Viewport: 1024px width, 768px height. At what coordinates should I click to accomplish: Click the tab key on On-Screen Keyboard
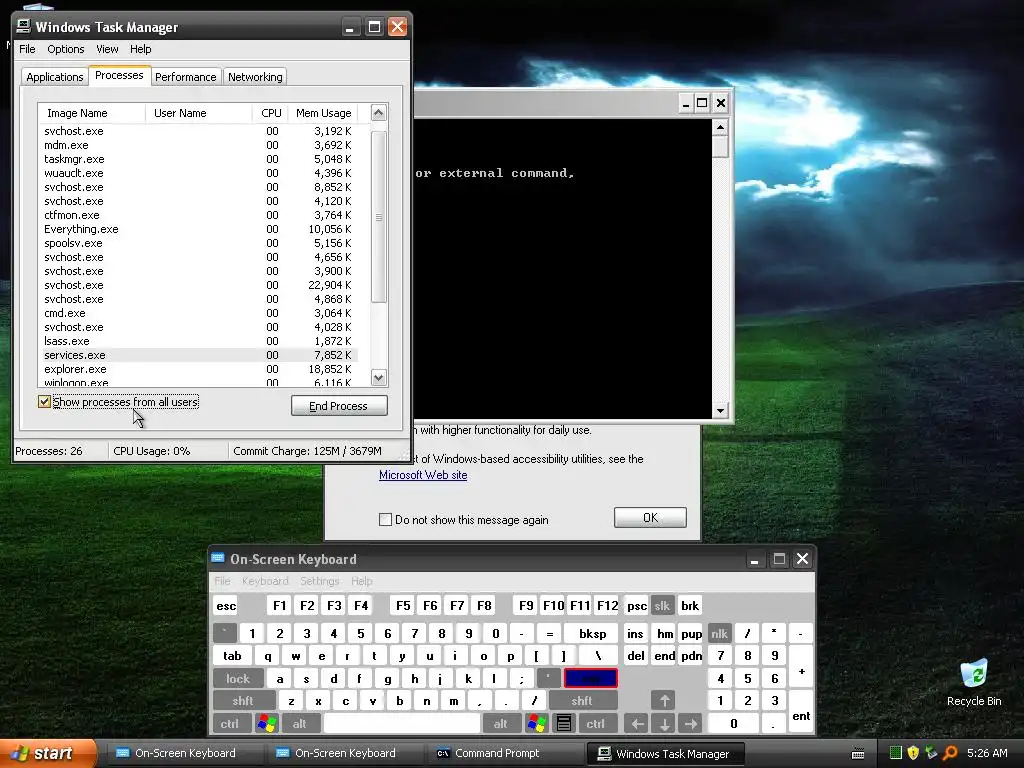pyautogui.click(x=232, y=656)
